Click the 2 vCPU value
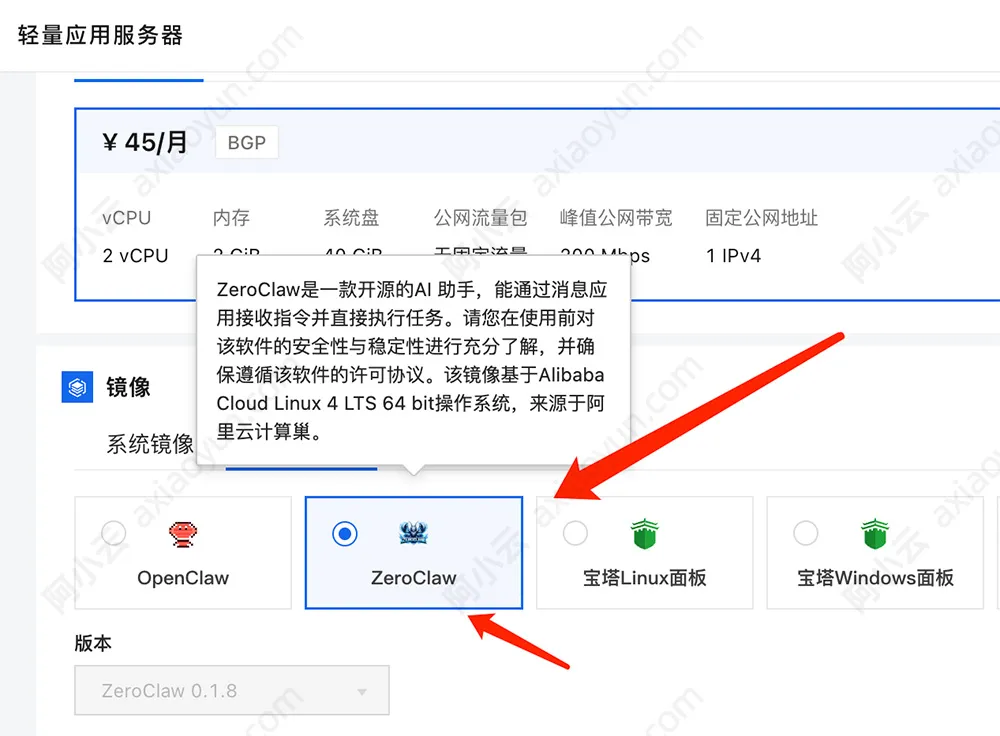The width and height of the screenshot is (1000, 736). tap(135, 256)
